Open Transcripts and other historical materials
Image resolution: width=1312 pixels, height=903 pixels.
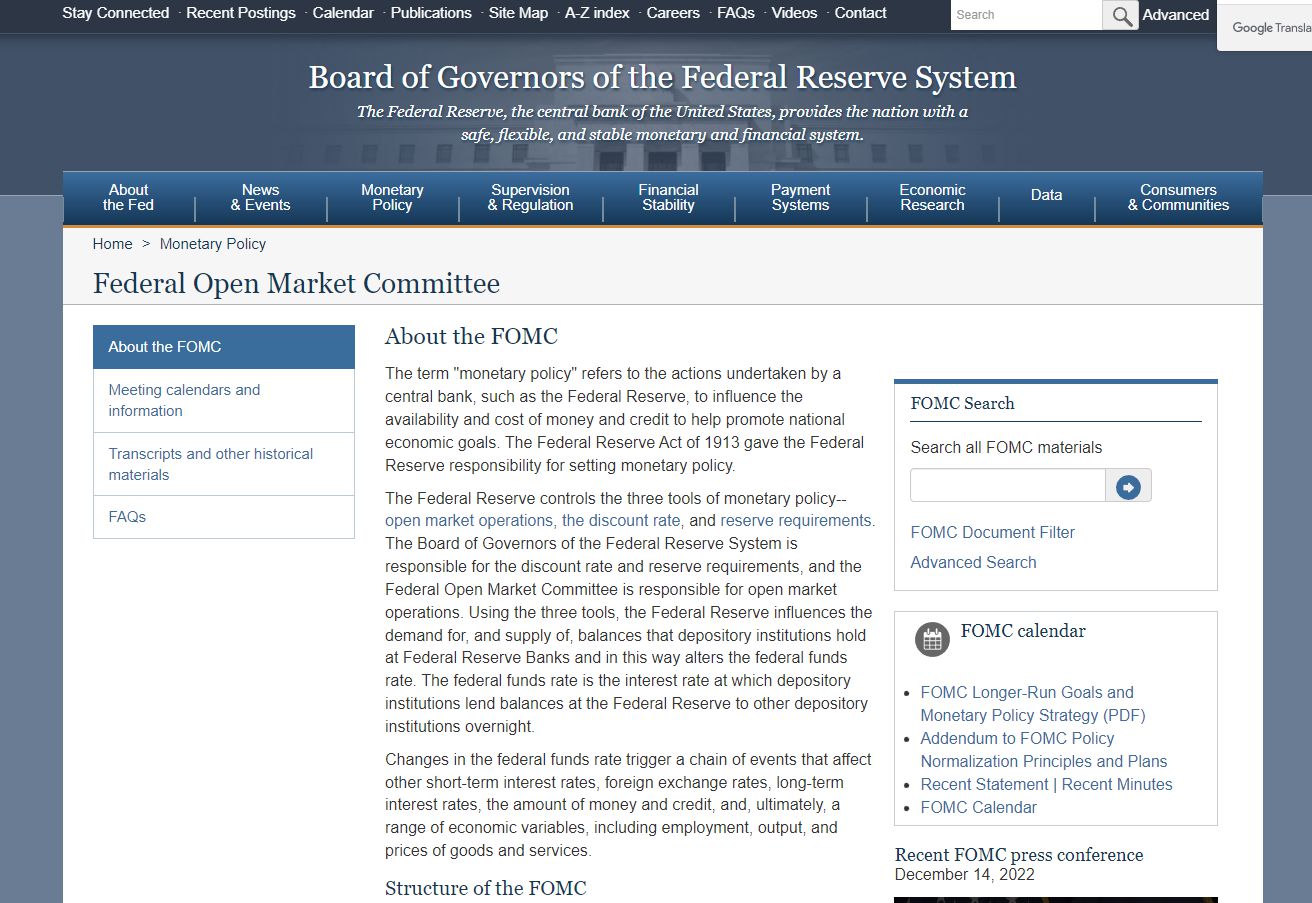click(x=224, y=464)
